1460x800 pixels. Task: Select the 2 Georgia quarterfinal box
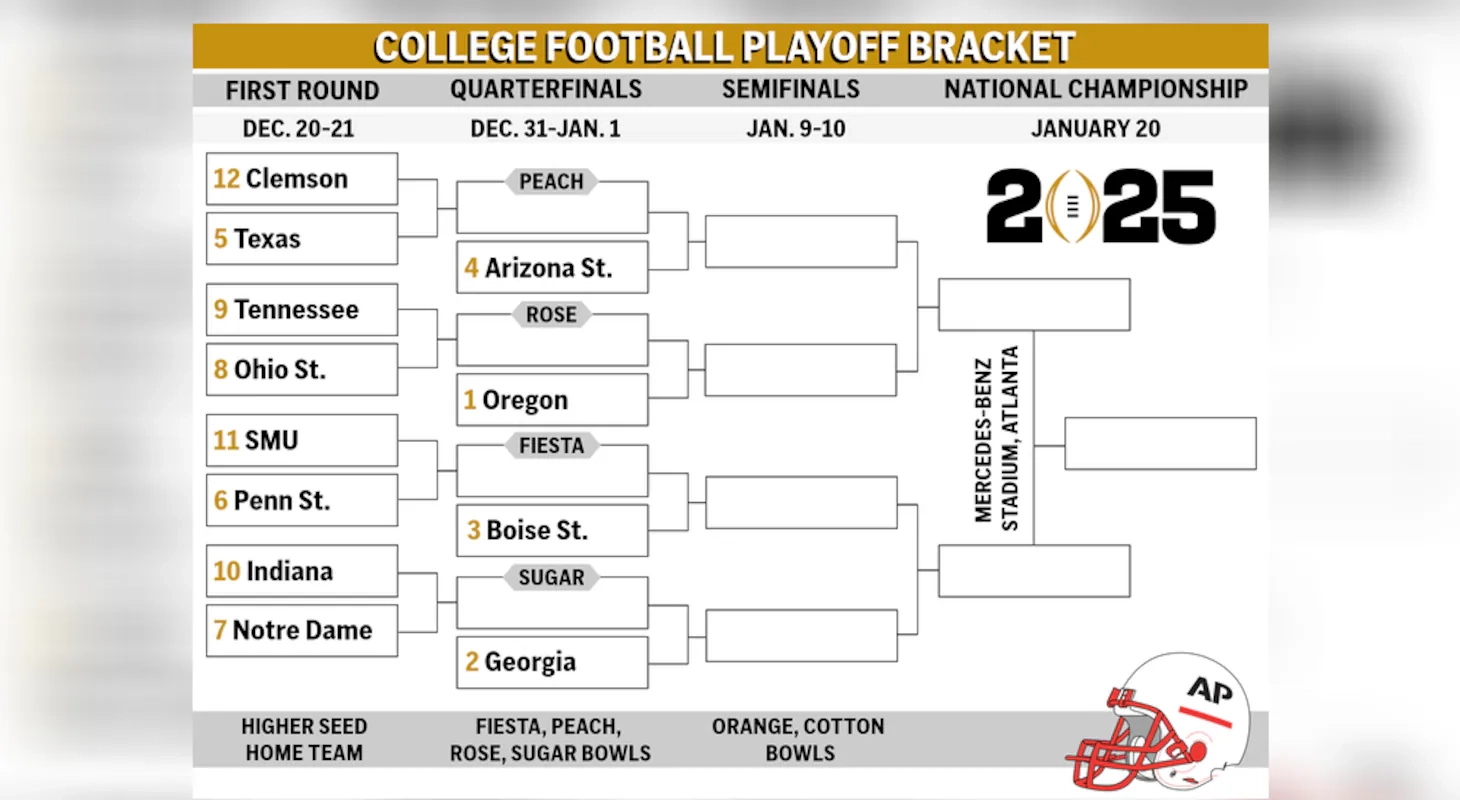[x=552, y=662]
